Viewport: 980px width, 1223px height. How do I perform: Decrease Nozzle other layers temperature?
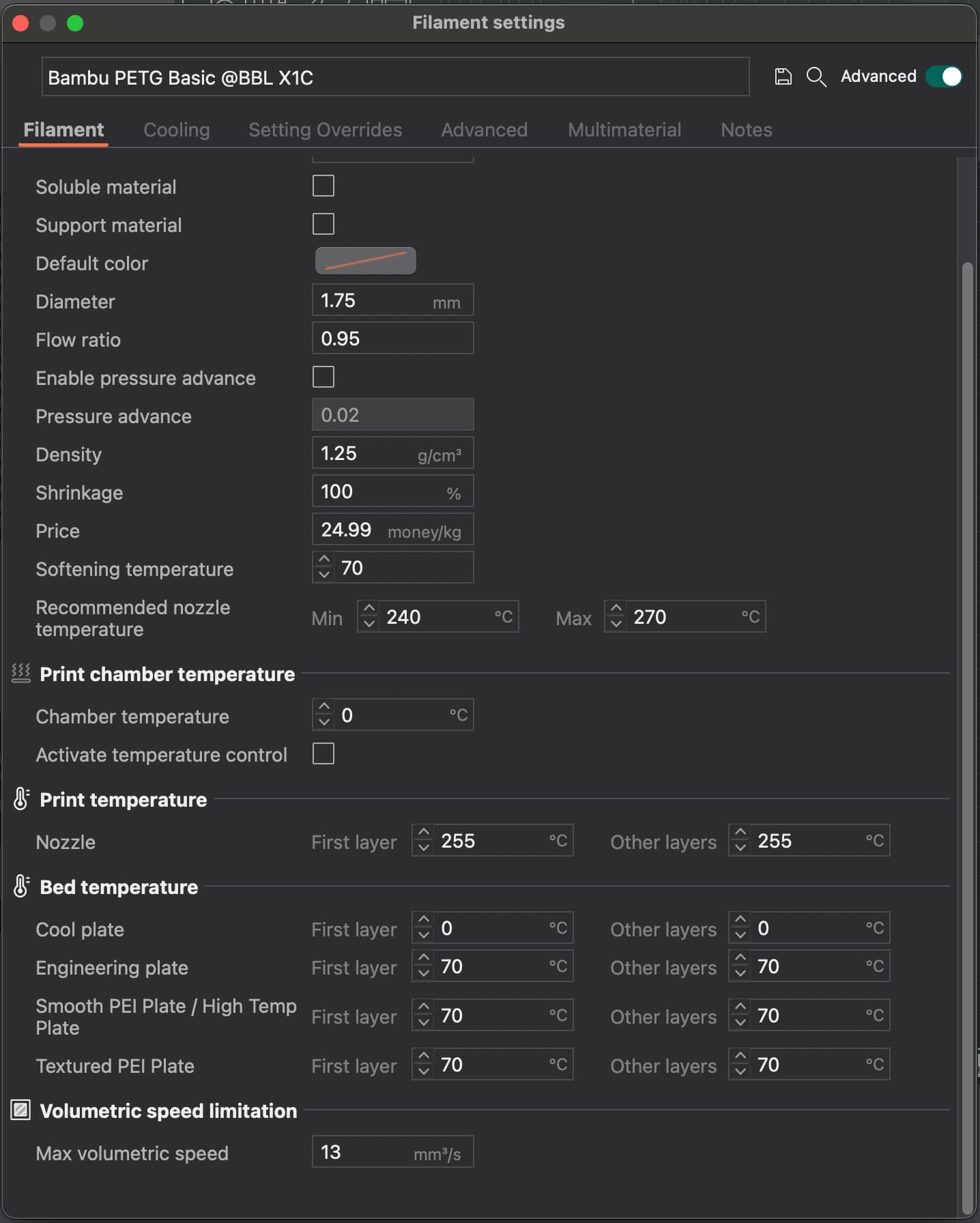[x=740, y=848]
